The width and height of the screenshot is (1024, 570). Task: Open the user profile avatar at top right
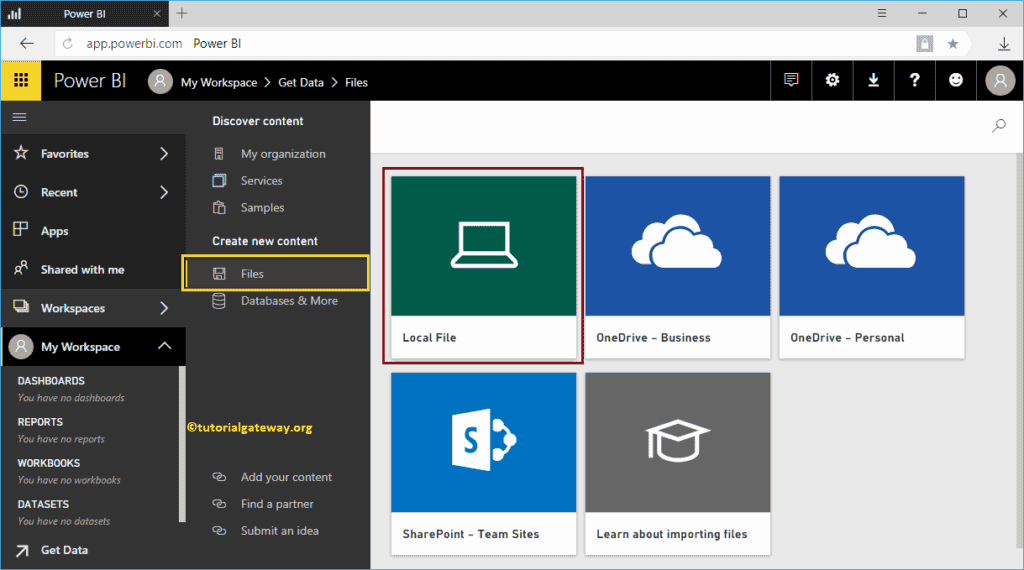tap(1000, 81)
